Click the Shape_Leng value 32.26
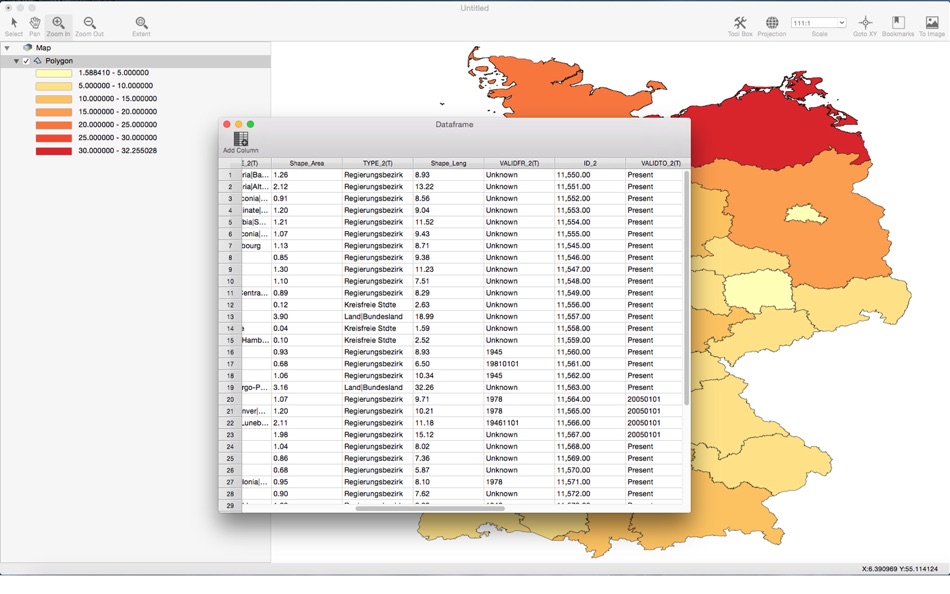The image size is (950, 594). [448, 387]
